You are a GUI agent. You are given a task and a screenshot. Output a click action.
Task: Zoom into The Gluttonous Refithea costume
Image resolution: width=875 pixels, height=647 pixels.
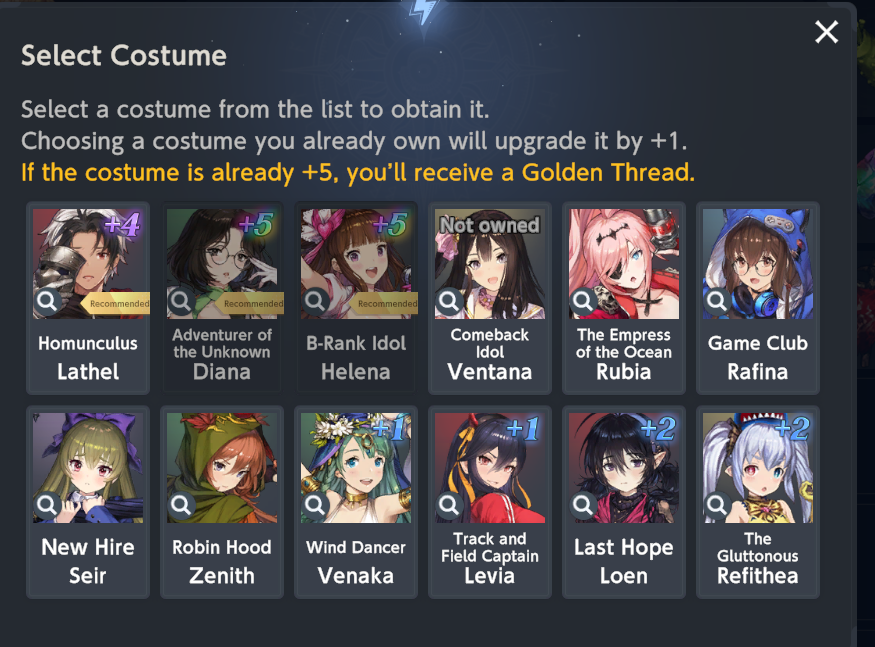pyautogui.click(x=717, y=505)
